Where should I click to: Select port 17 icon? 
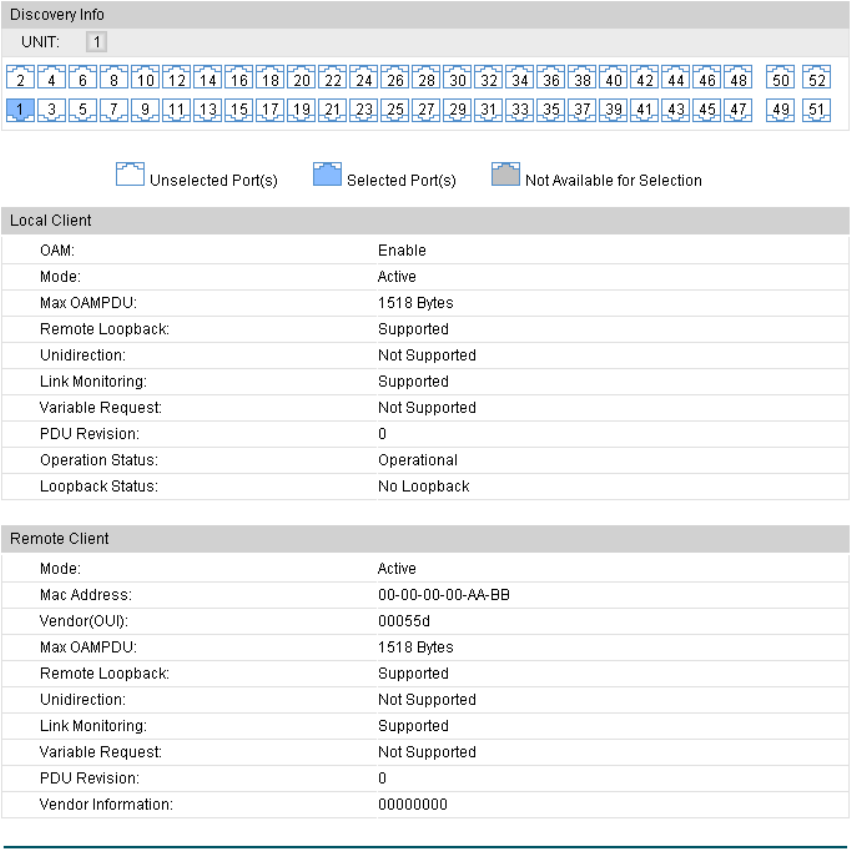pos(270,110)
